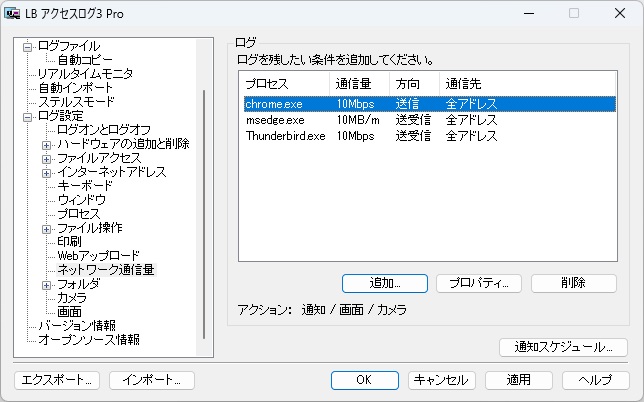Screen dimensions: 644x402
Task: Open オープンソース情報 page
Action: pos(89,340)
